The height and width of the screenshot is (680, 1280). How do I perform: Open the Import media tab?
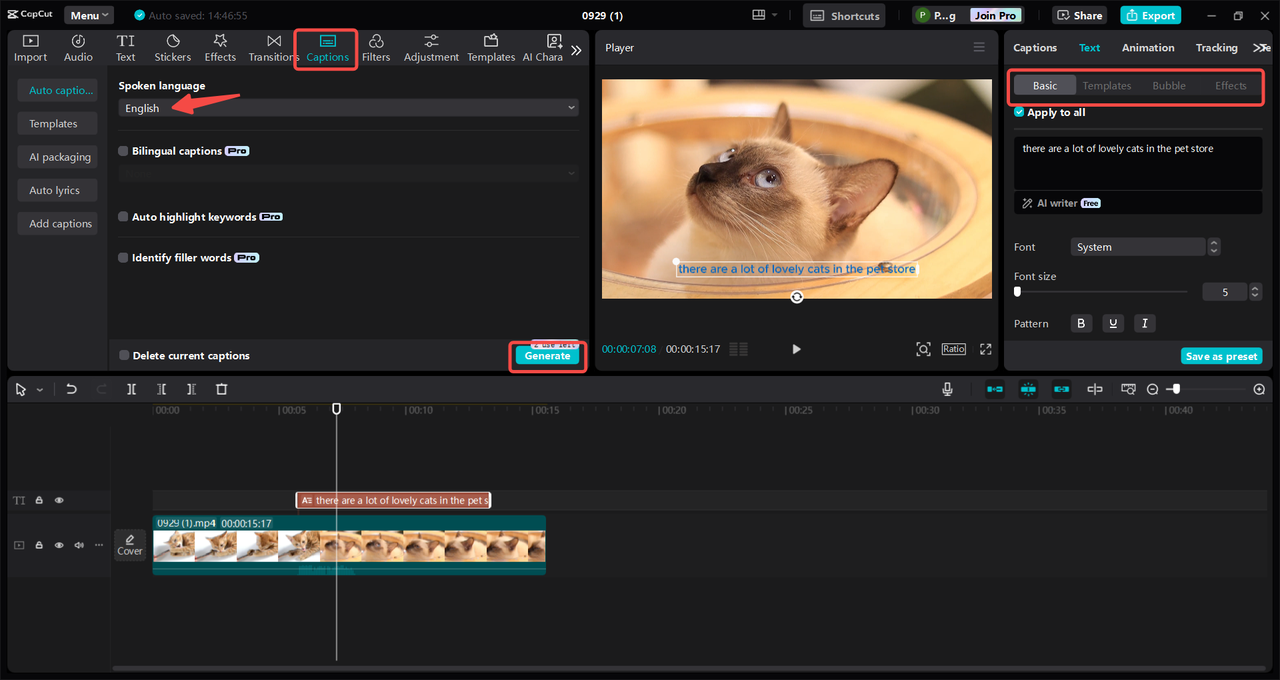(30, 48)
